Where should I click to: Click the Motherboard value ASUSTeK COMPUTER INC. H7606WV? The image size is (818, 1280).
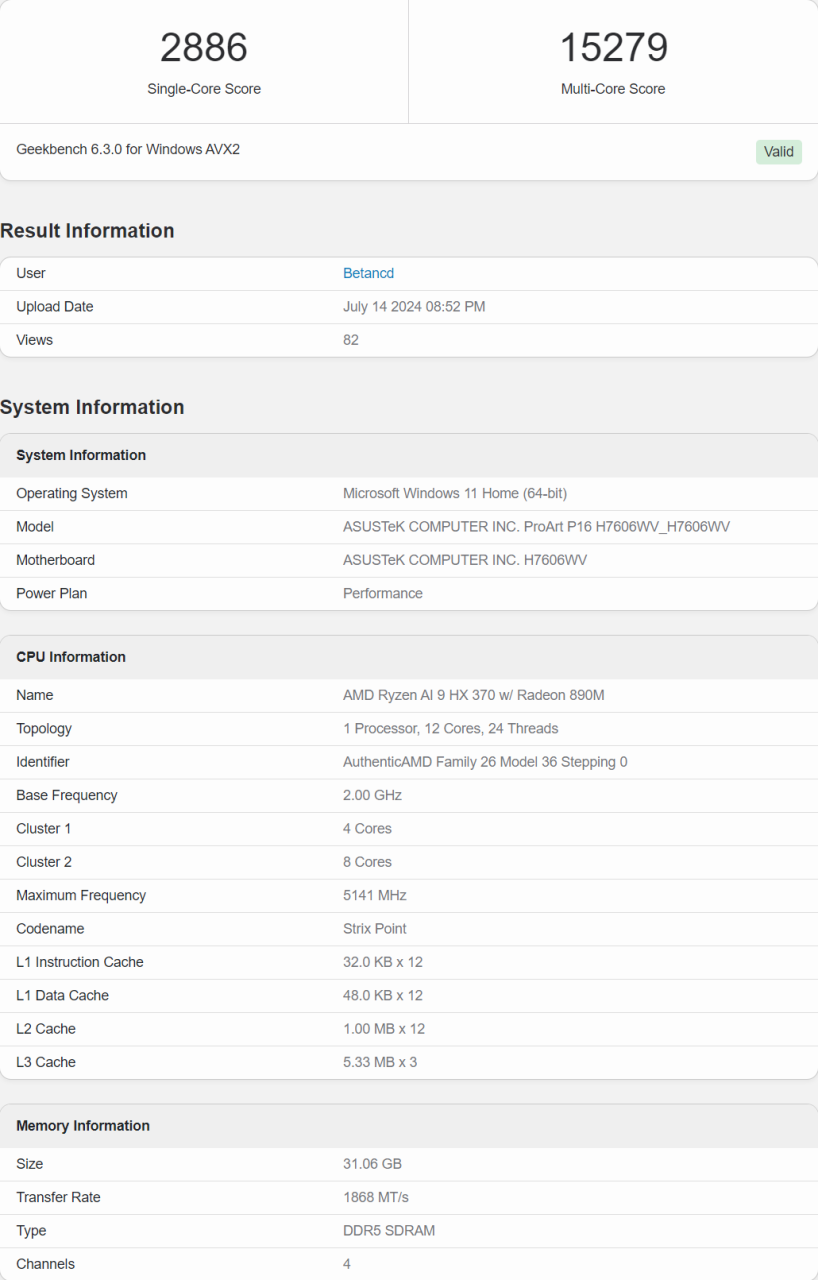coord(465,560)
